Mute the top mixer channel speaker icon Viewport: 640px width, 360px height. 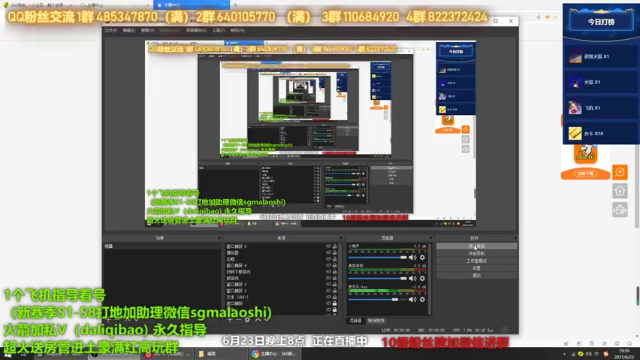413,258
